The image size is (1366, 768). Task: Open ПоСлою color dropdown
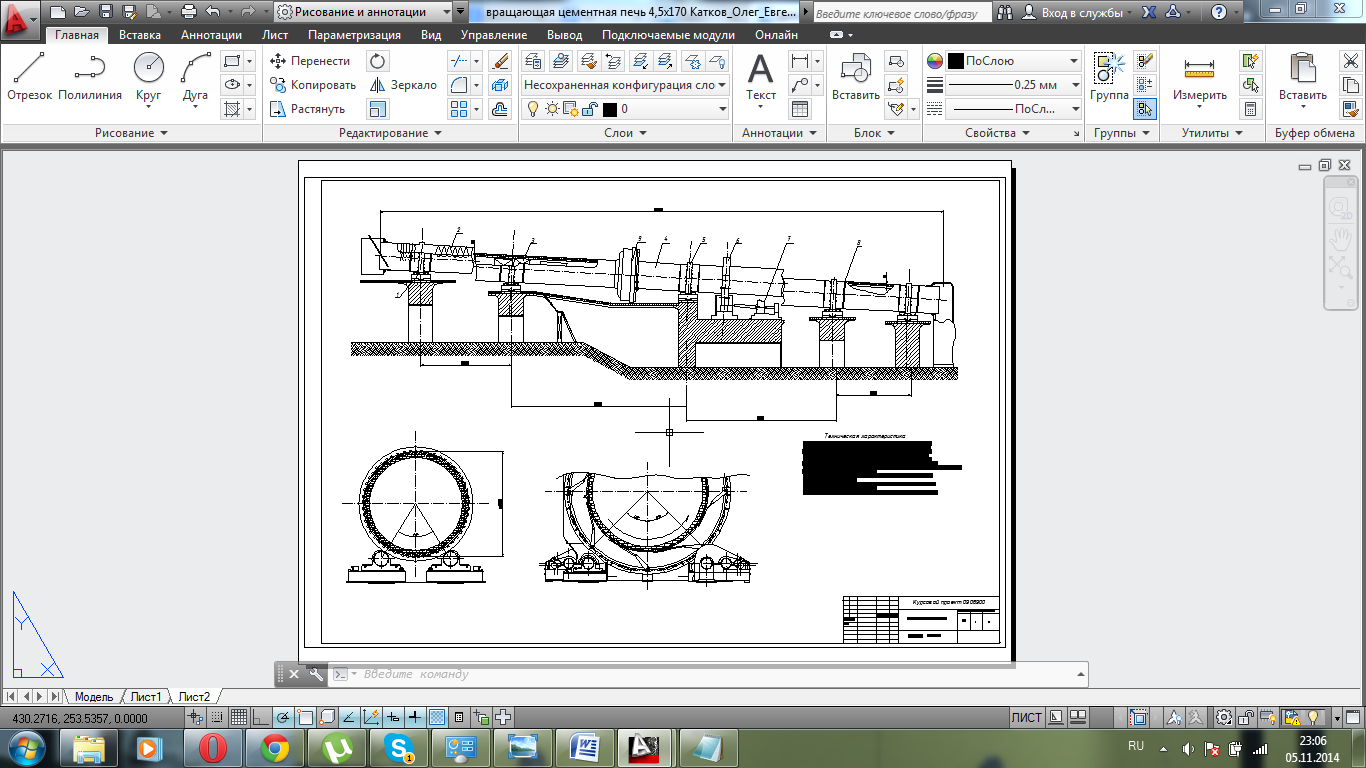pyautogui.click(x=1014, y=61)
